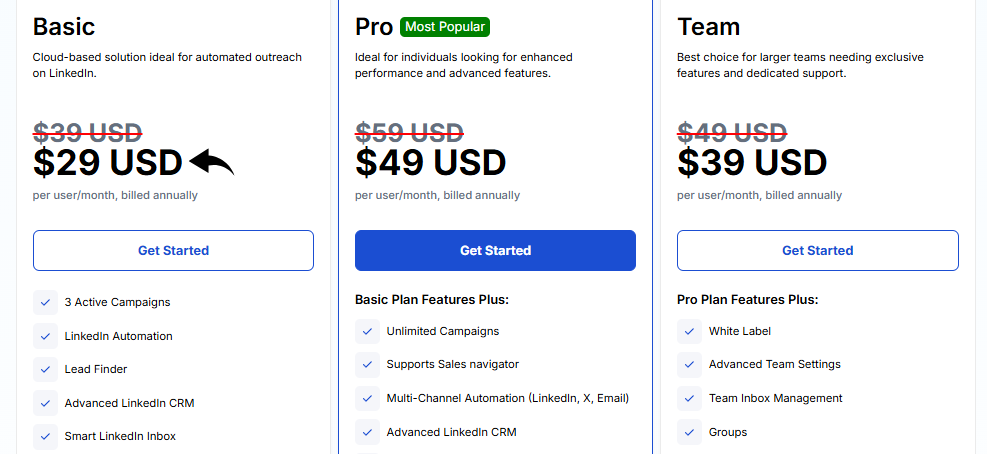987x454 pixels.
Task: Click the Most Popular green badge
Action: (x=445, y=27)
